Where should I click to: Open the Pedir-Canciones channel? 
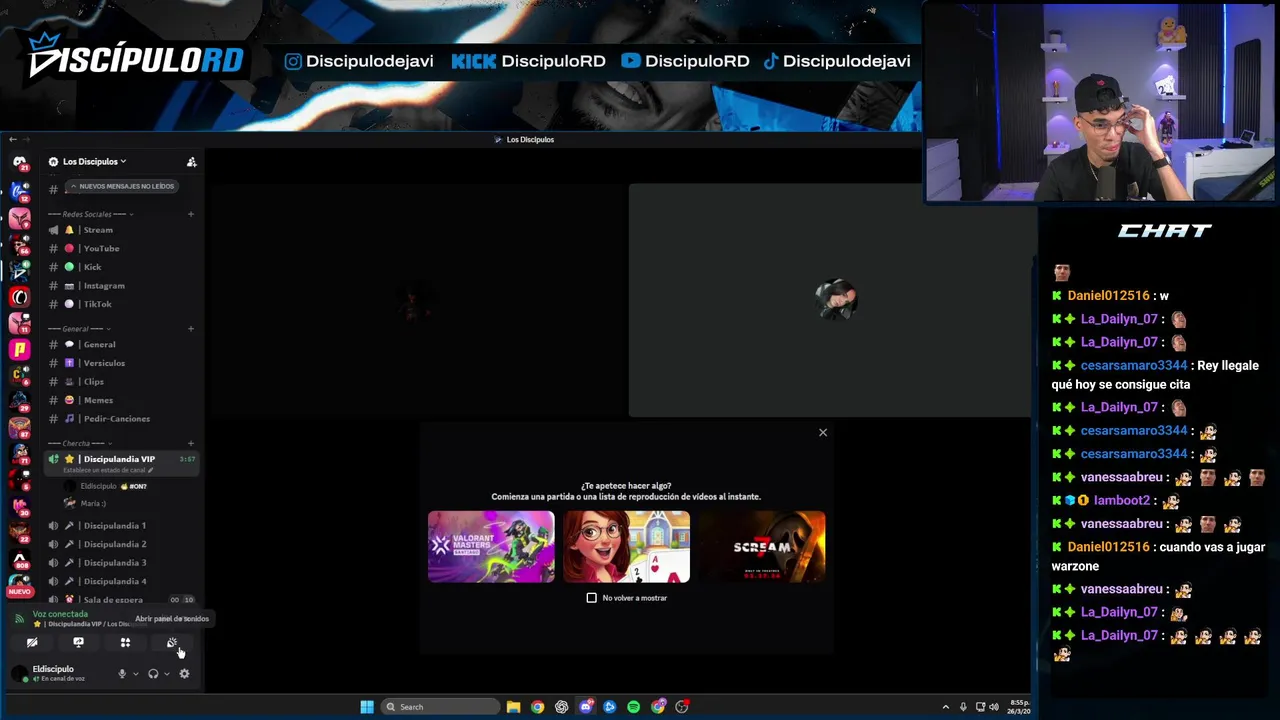pos(122,419)
